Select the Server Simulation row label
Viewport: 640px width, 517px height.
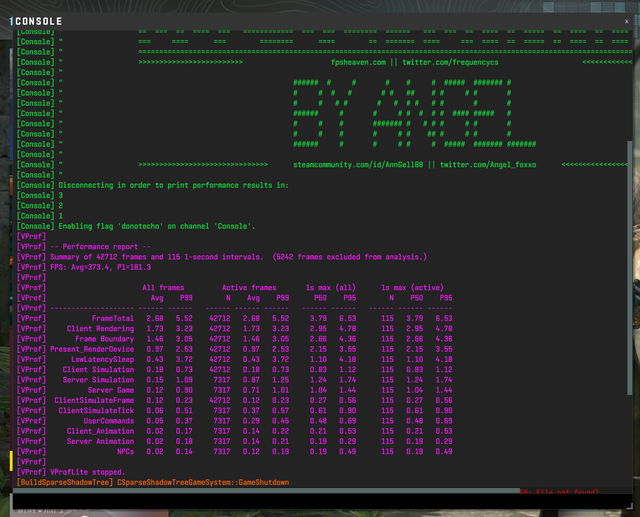click(x=100, y=380)
